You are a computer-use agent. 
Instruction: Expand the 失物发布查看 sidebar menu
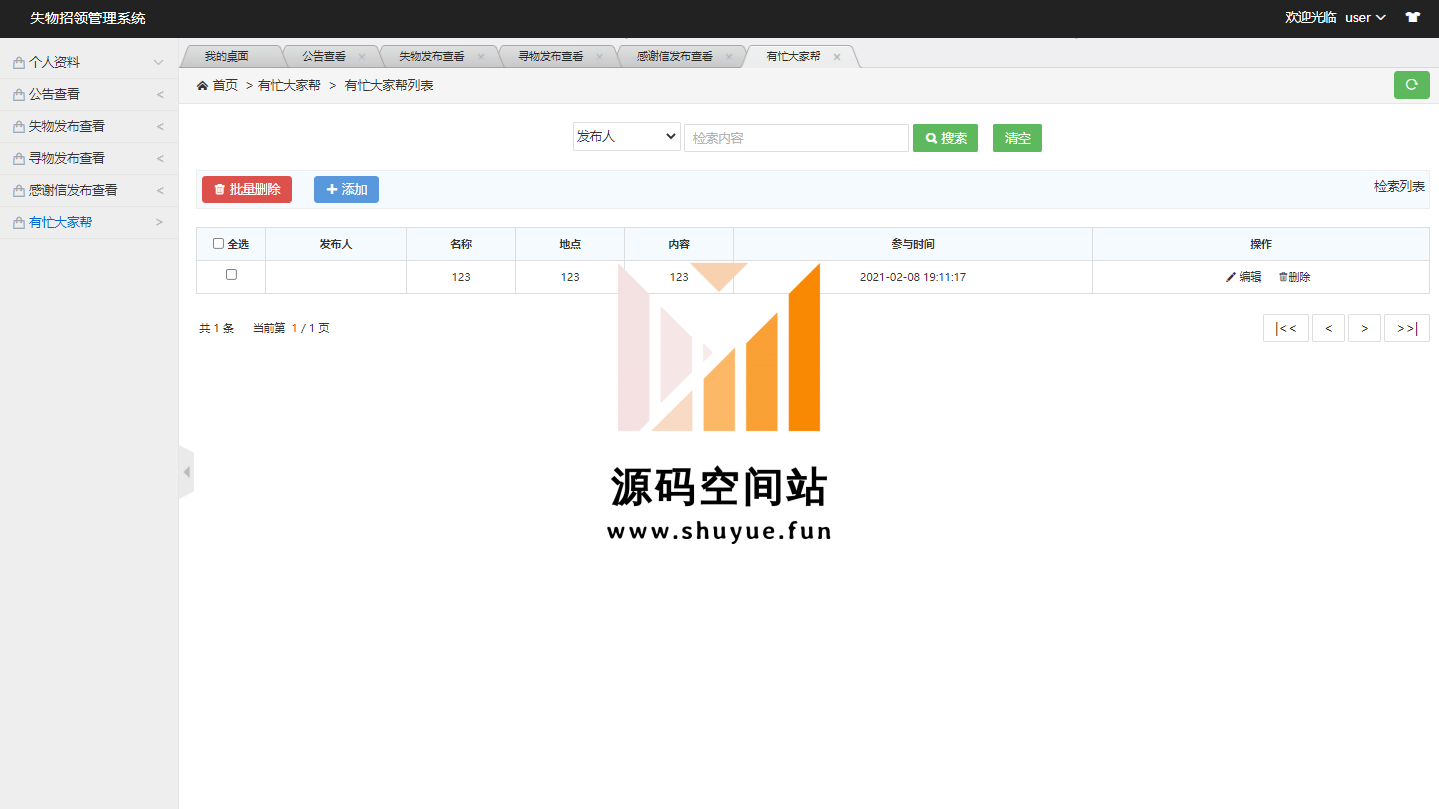[88, 126]
